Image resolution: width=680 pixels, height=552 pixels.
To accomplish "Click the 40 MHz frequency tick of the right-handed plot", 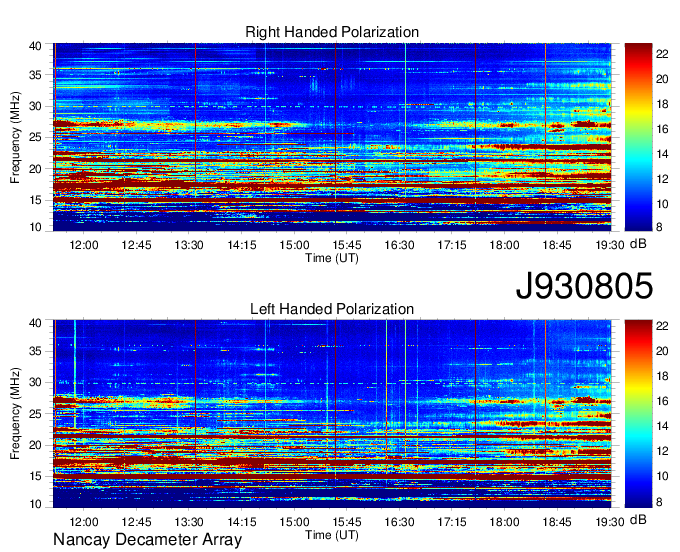I will 35,46.
